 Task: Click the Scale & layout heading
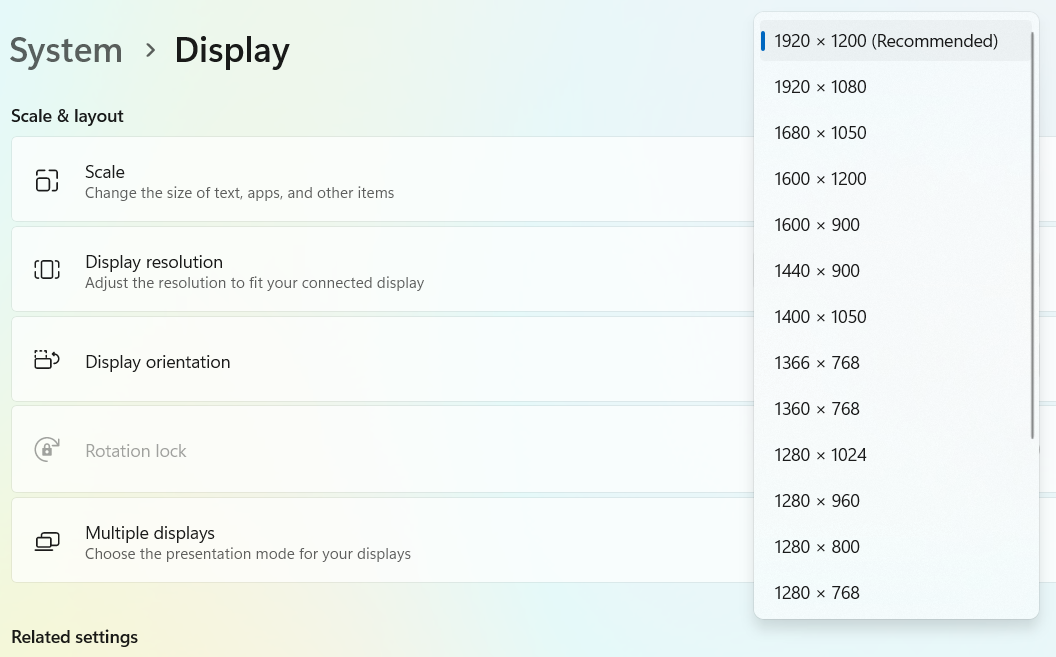67,116
